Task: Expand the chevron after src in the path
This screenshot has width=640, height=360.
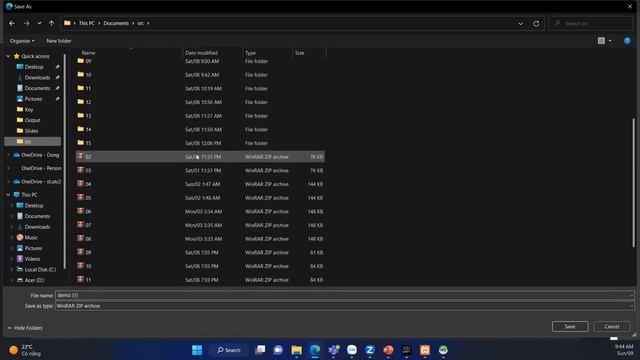Action: point(148,23)
